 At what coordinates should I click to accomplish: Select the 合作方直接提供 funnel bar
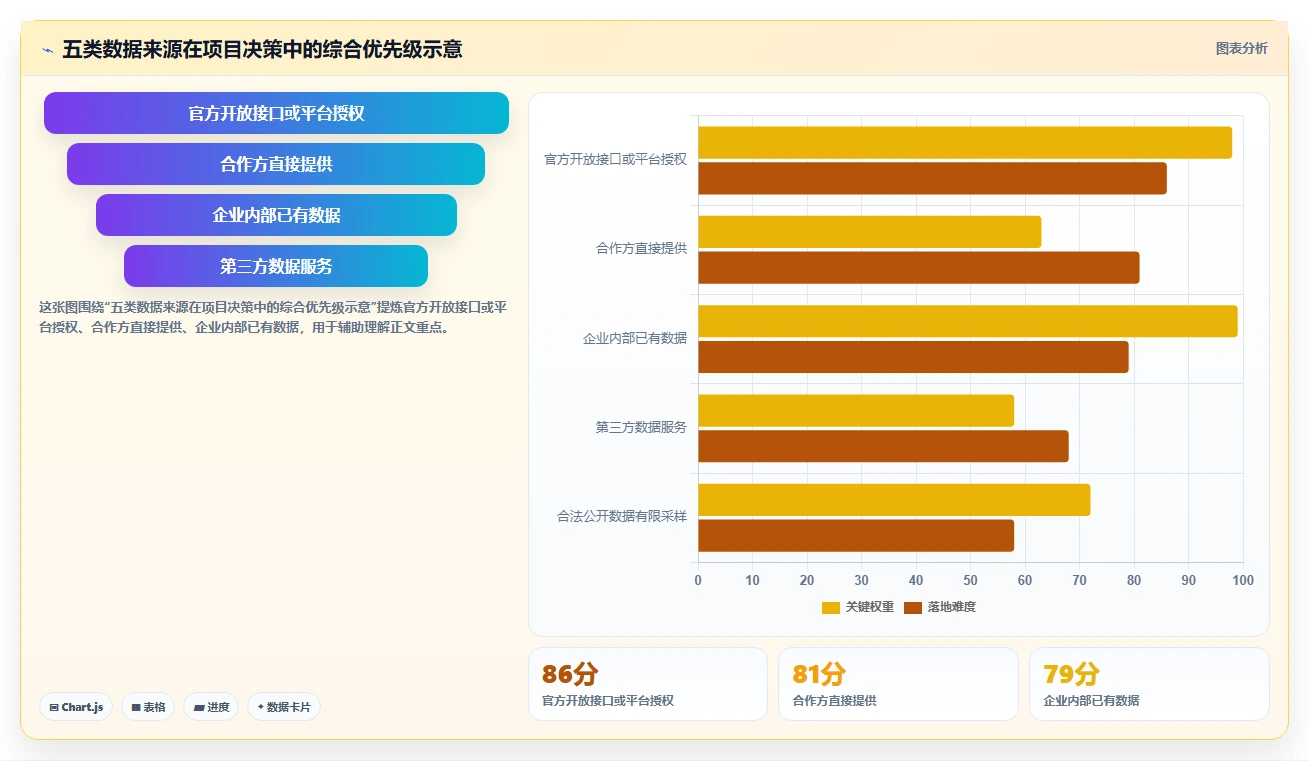276,164
